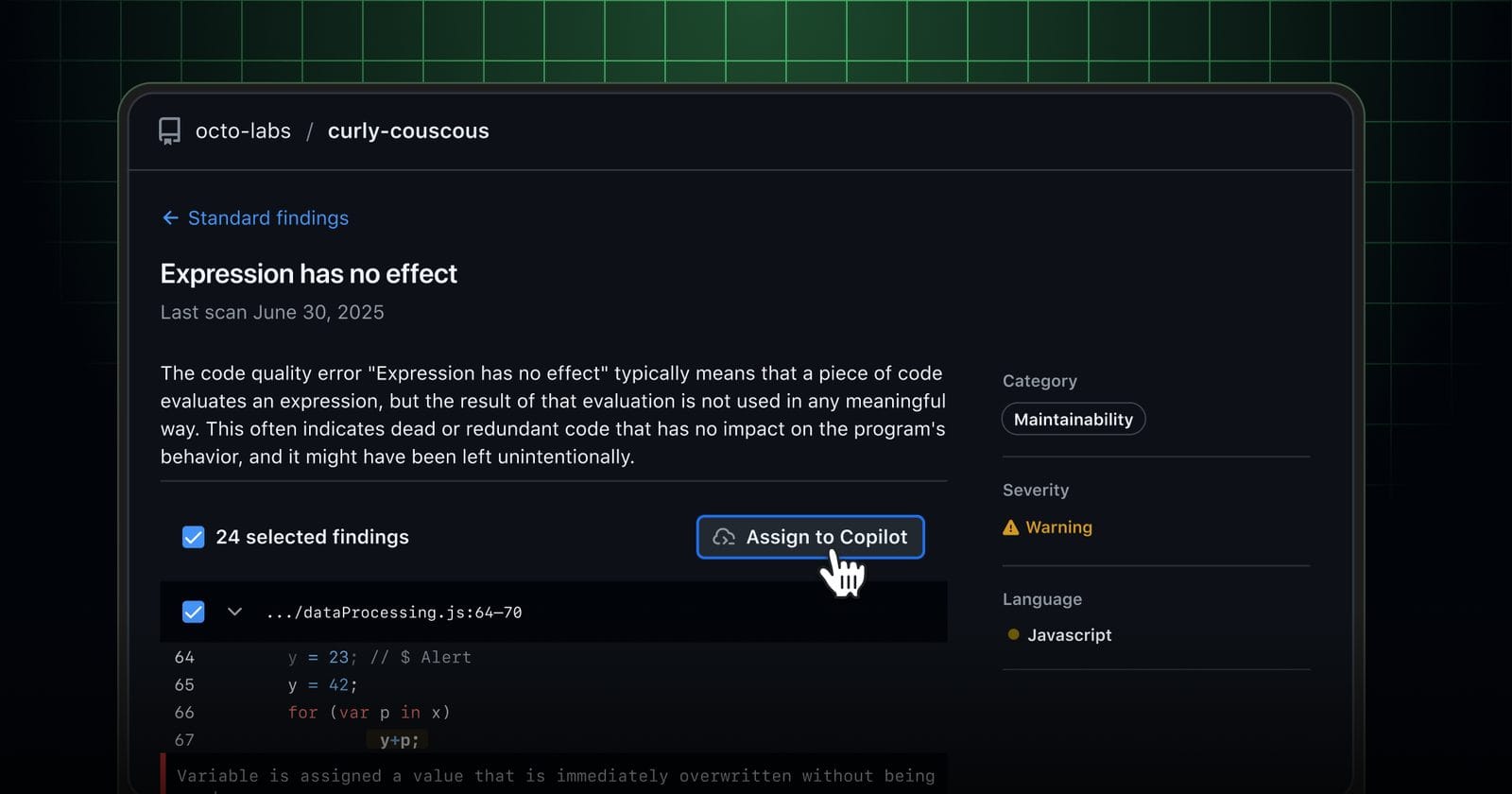Collapse the dataProcessing.js:64–70 code snippet
This screenshot has height=794, width=1512.
(x=234, y=612)
